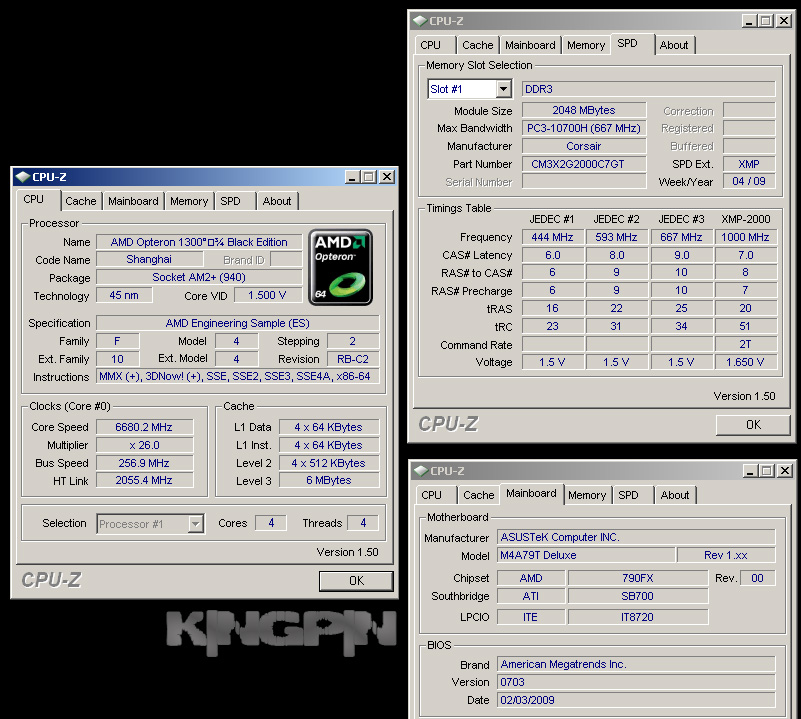Click AMD Engineering Sample (ES) specification

point(238,323)
